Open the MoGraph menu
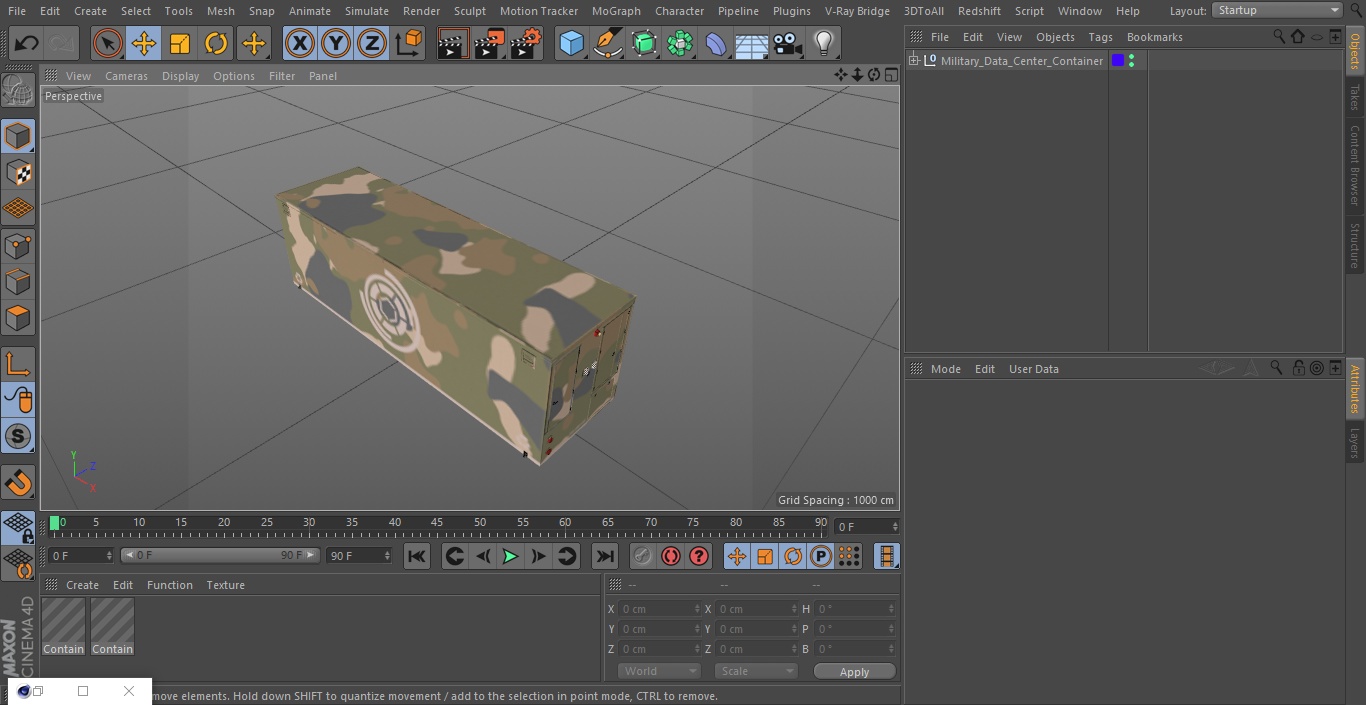The height and width of the screenshot is (705, 1366). [616, 11]
